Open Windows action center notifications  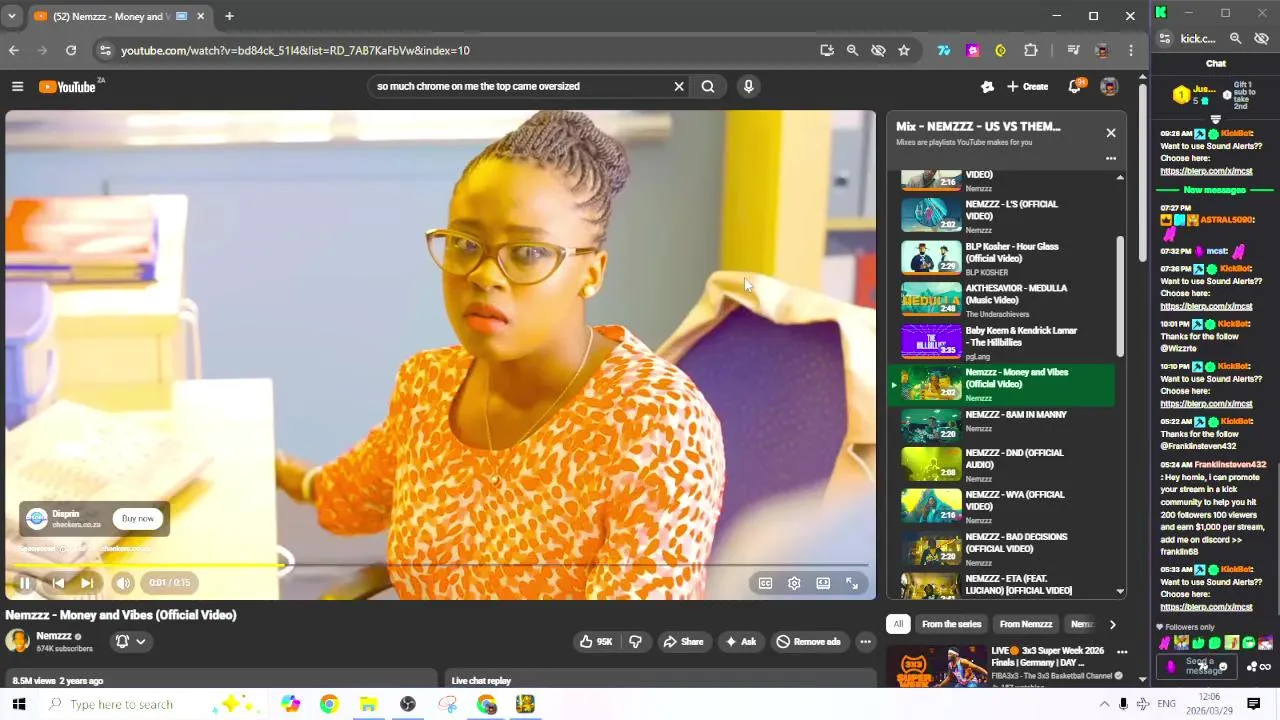[x=1253, y=704]
